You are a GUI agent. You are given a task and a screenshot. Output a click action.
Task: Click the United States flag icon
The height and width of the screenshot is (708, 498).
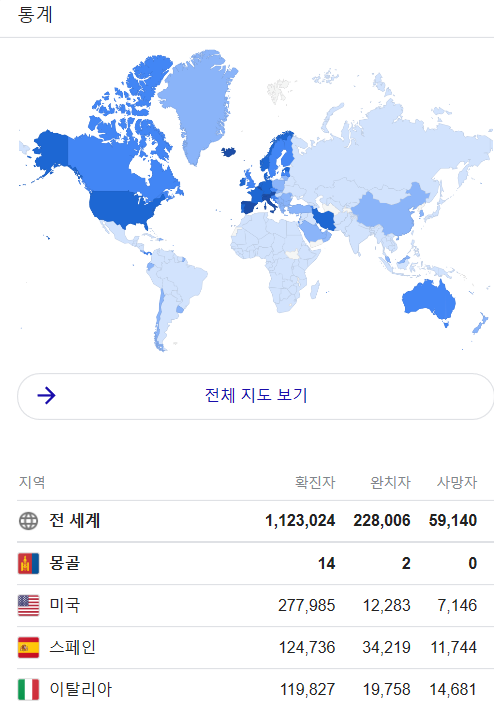click(x=28, y=605)
